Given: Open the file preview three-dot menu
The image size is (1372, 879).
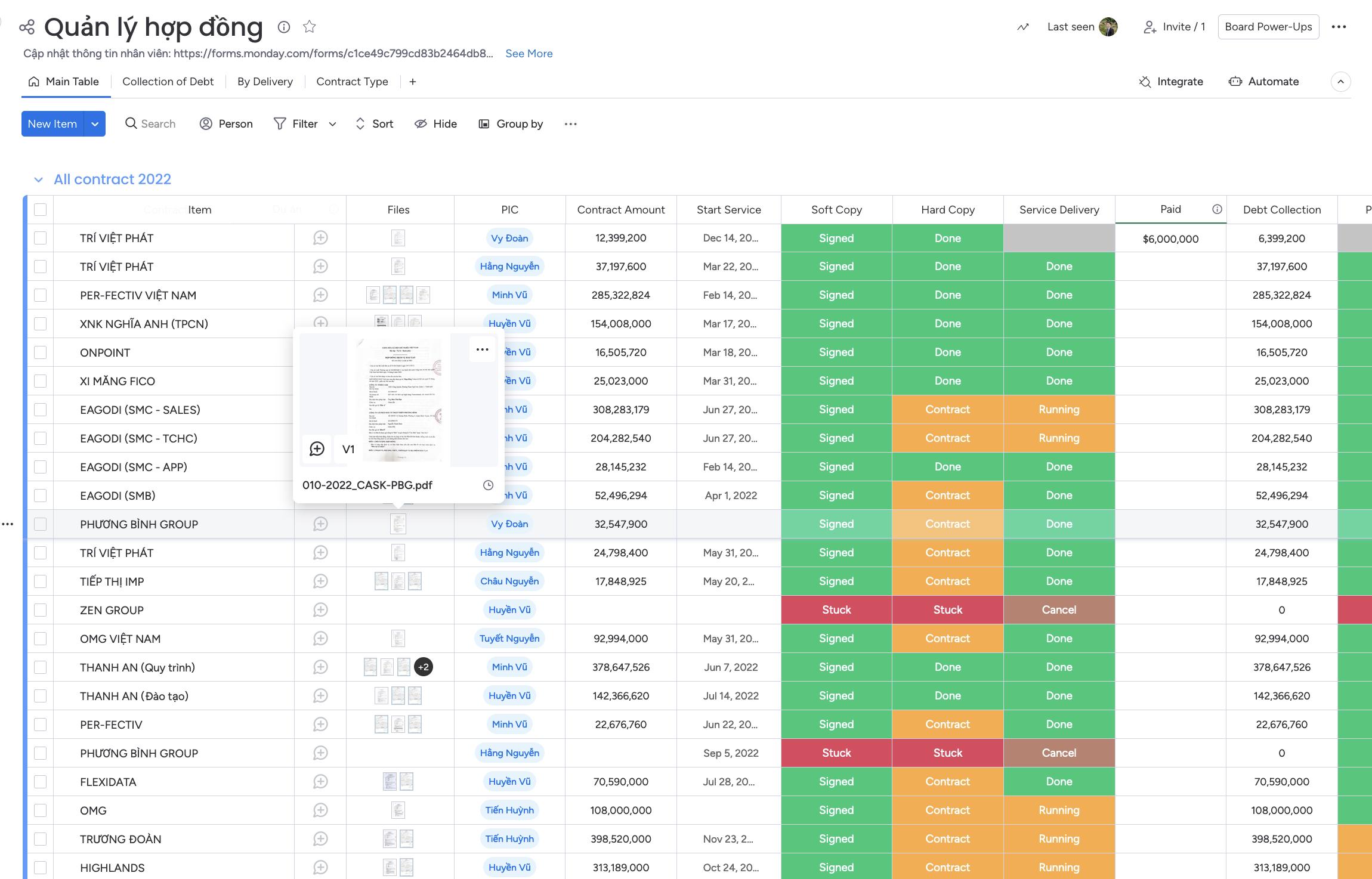Looking at the screenshot, I should (x=482, y=349).
